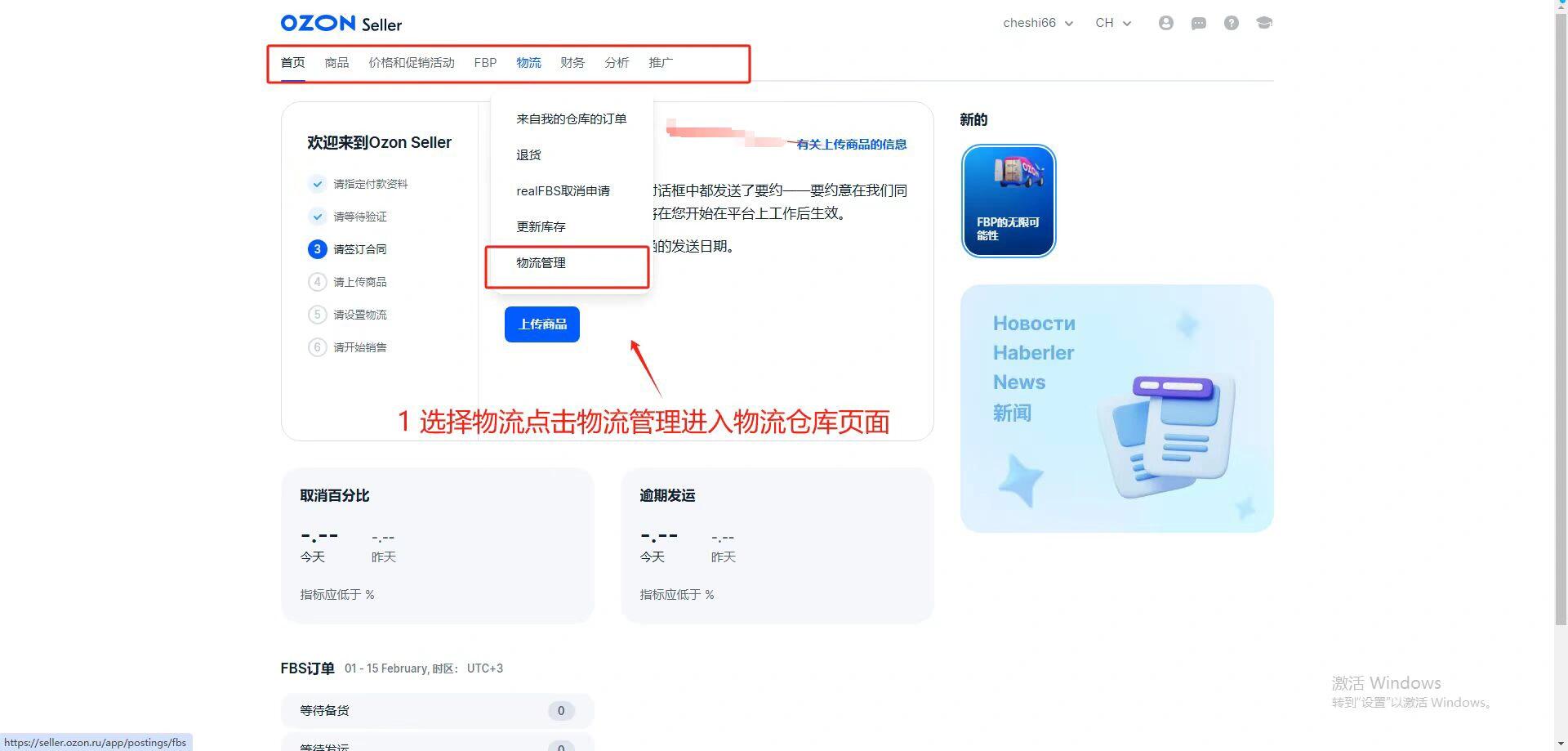Viewport: 1568px width, 751px height.
Task: Click checkmark icon beside 请指定付款资料
Action: tap(317, 184)
